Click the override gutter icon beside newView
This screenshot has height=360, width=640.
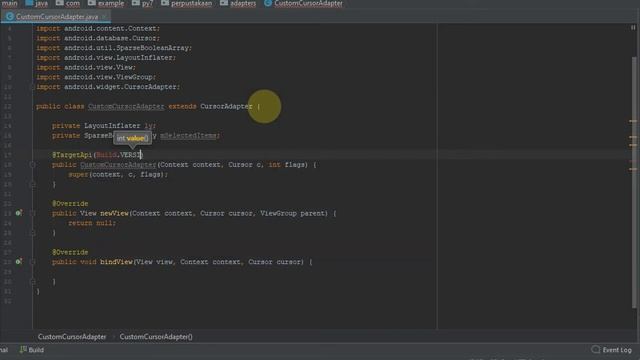pyautogui.click(x=19, y=213)
